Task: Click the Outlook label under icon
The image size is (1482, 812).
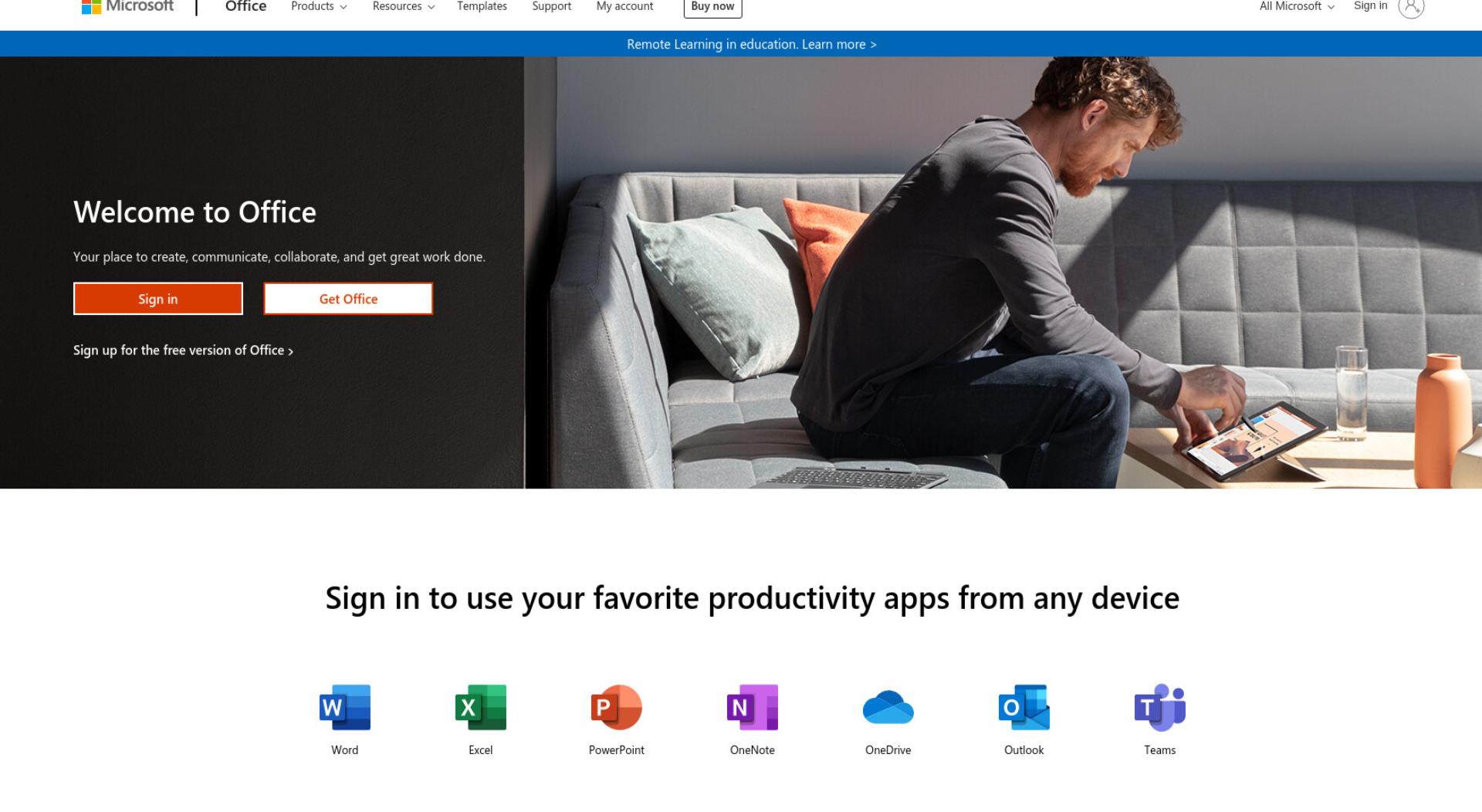Action: 1024,750
